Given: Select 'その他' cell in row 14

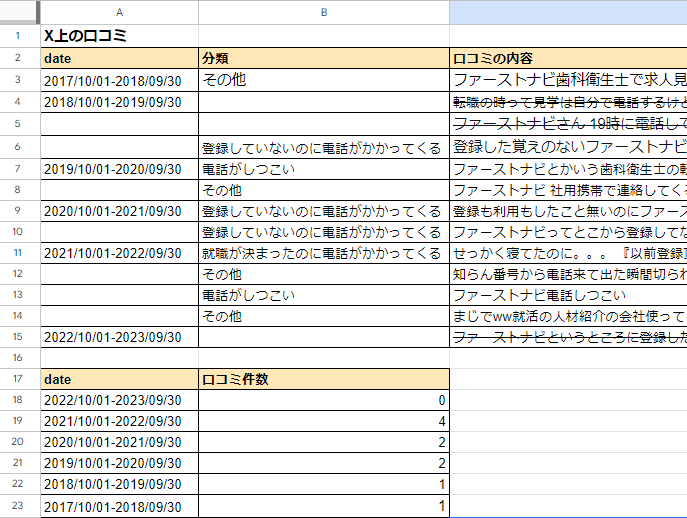Looking at the screenshot, I should [x=324, y=316].
